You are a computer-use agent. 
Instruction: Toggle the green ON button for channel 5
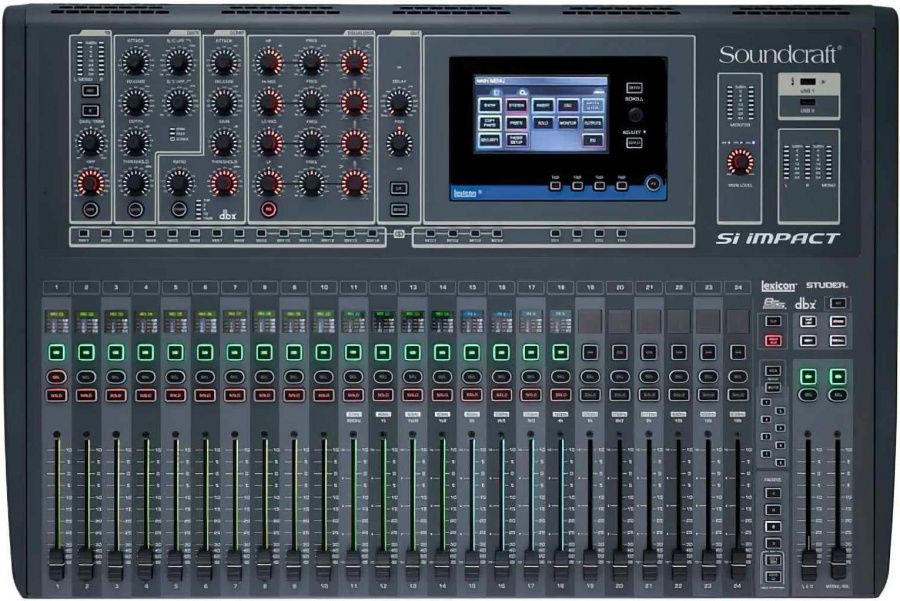[x=175, y=352]
